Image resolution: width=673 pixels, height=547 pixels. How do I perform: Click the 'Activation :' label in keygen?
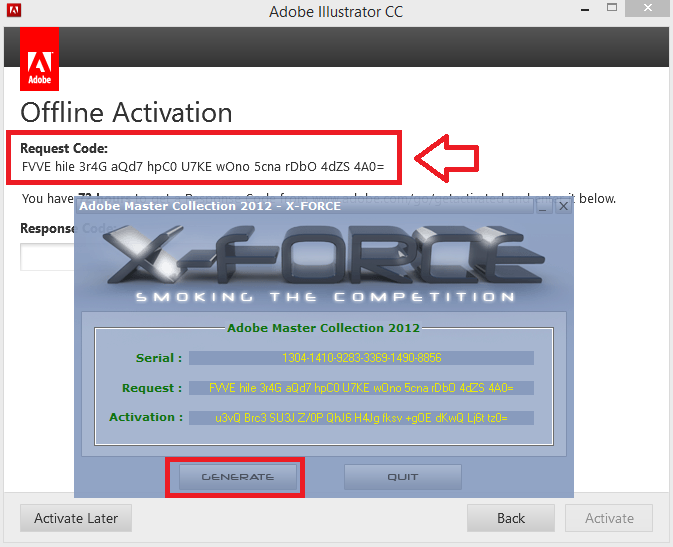(x=146, y=417)
